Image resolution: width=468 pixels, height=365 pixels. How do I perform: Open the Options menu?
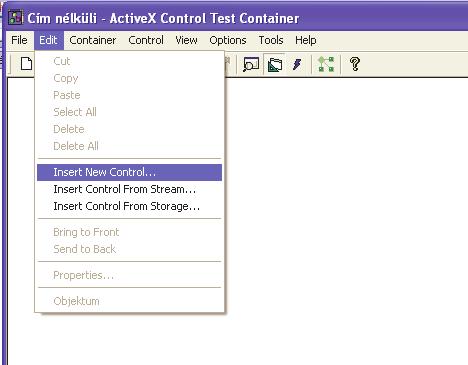point(228,40)
